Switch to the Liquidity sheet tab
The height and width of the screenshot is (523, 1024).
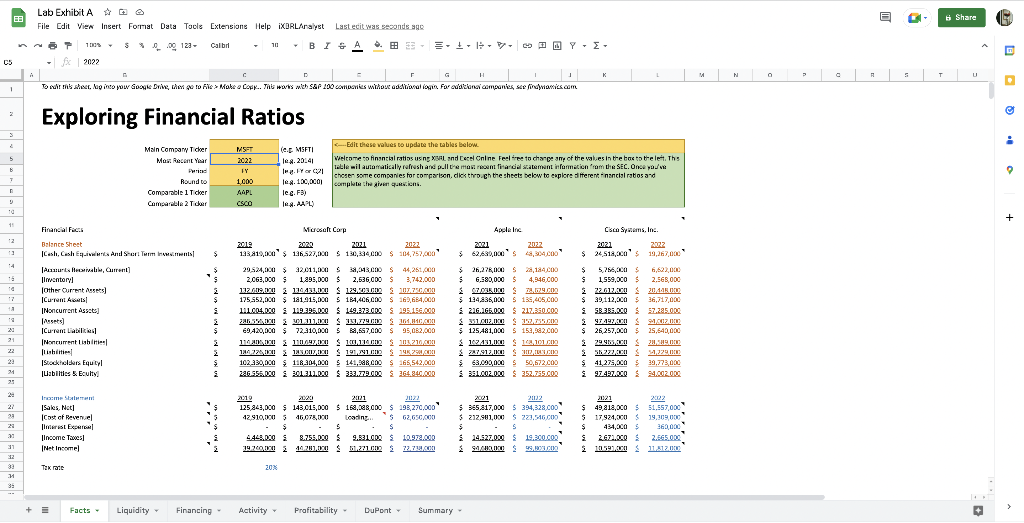click(138, 511)
